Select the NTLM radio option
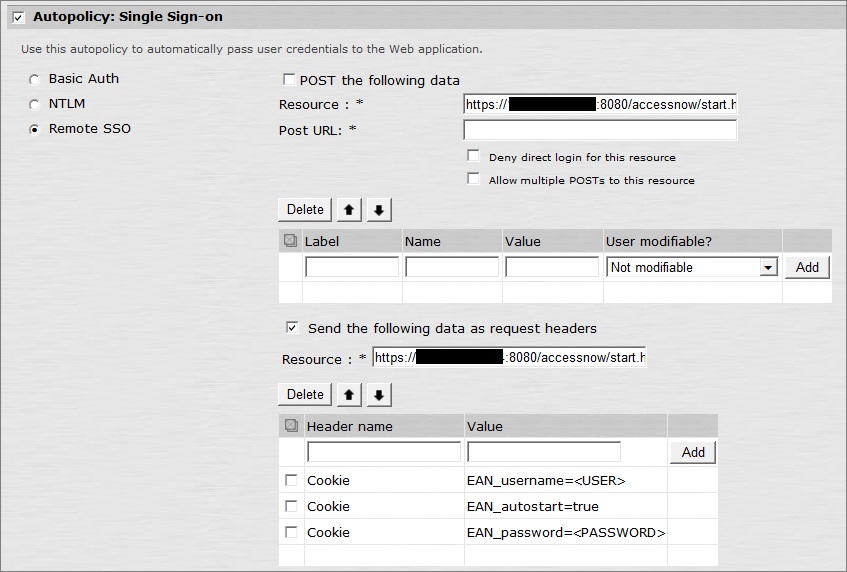 point(35,104)
